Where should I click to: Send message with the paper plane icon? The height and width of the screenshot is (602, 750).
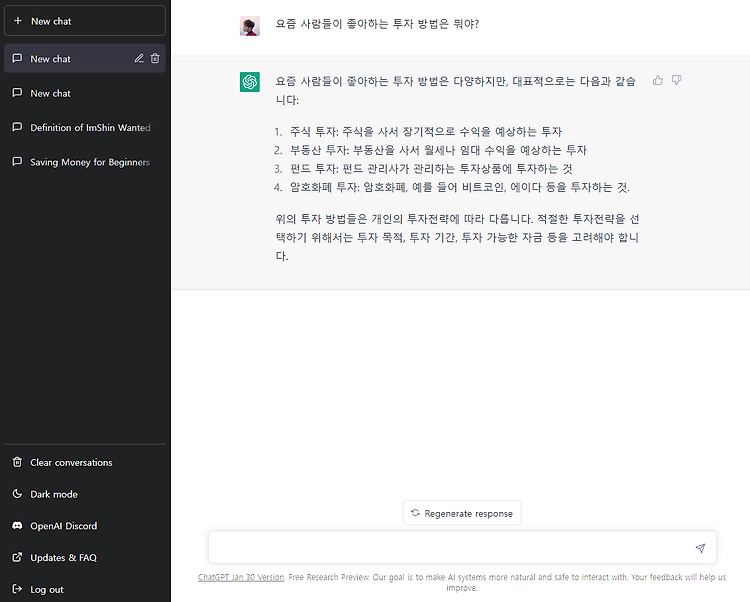[x=700, y=548]
